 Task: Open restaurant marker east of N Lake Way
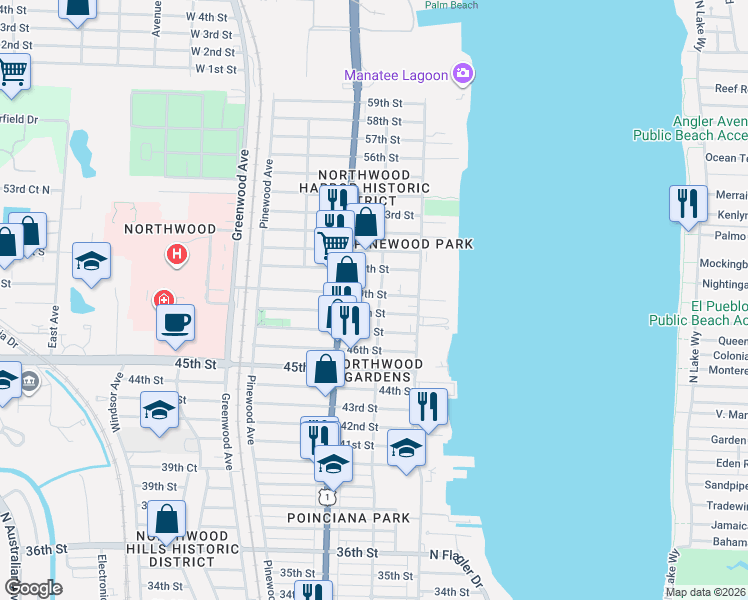point(688,207)
